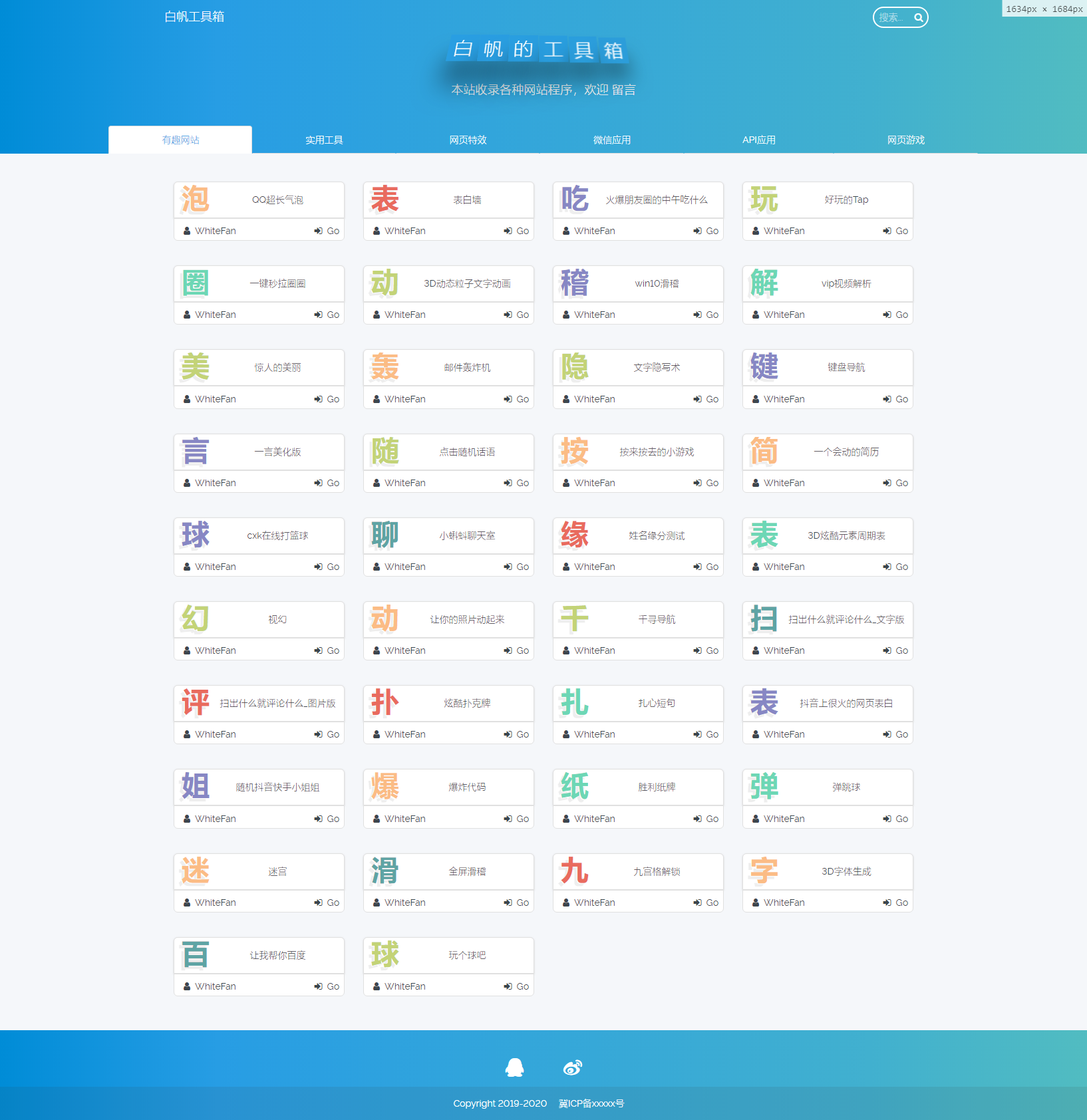Click the 圈 icon of 一键秒拉圈圈
Viewport: 1087px width, 1120px height.
coord(196,283)
